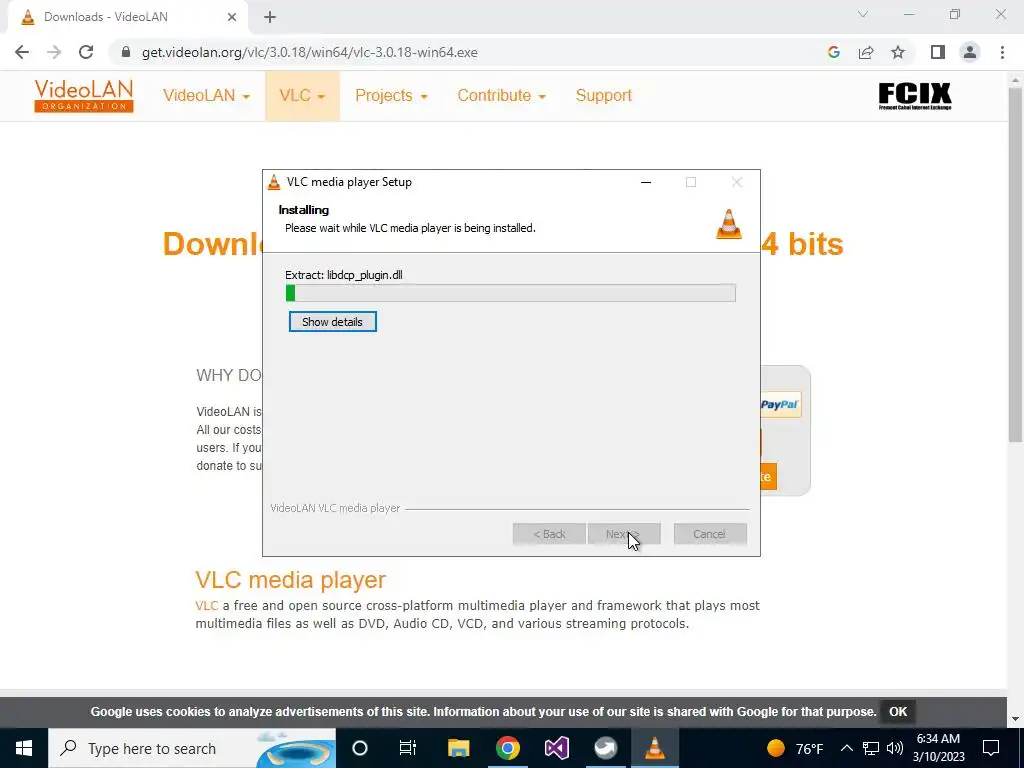Open Task View on the taskbar
This screenshot has width=1024, height=768.
[x=408, y=748]
